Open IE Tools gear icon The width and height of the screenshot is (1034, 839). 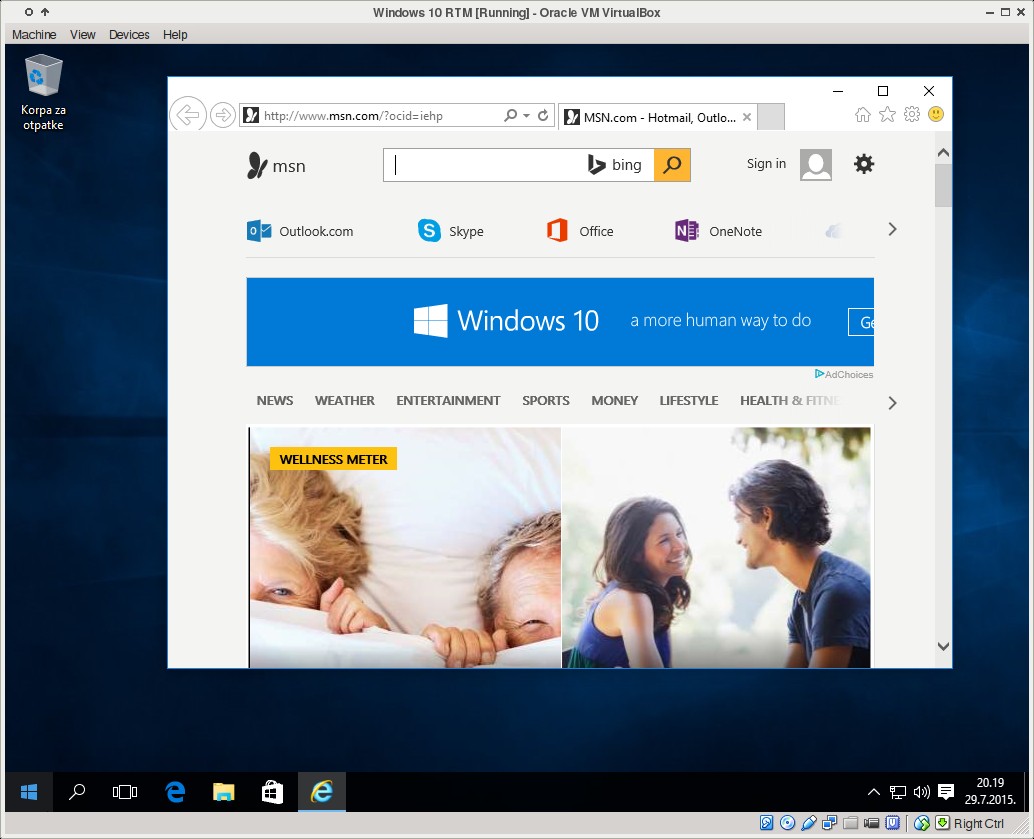tap(912, 114)
